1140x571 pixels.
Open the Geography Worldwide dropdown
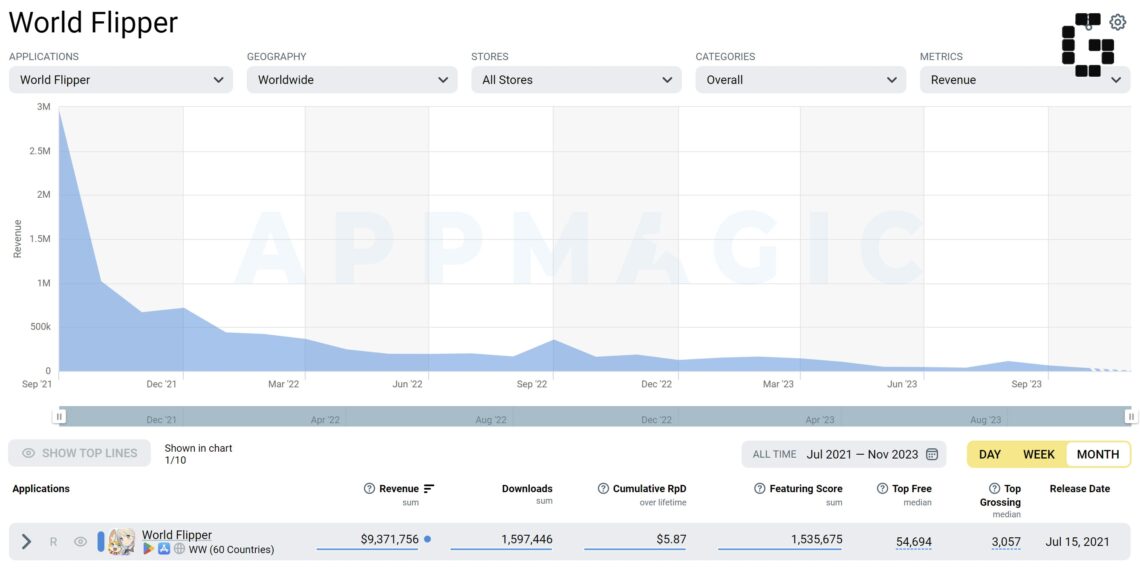click(352, 80)
